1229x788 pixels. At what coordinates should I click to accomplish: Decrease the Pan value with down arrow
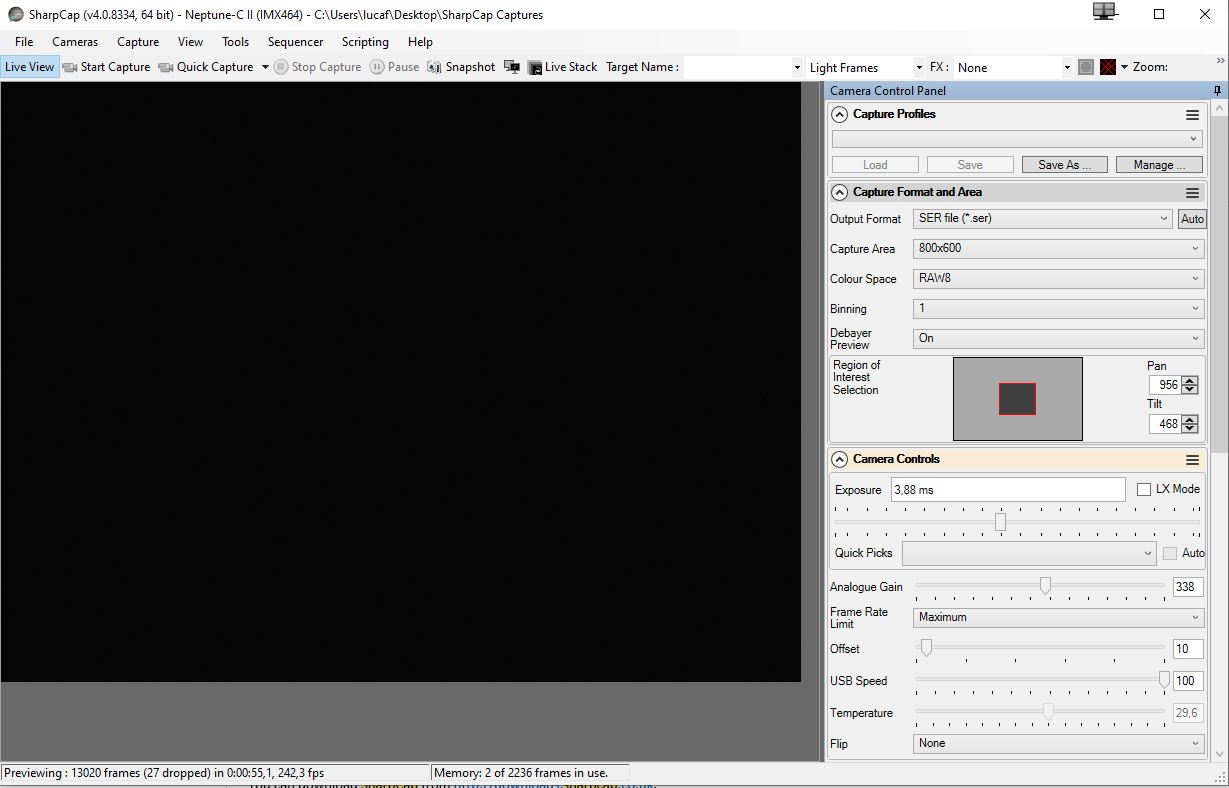click(1190, 389)
